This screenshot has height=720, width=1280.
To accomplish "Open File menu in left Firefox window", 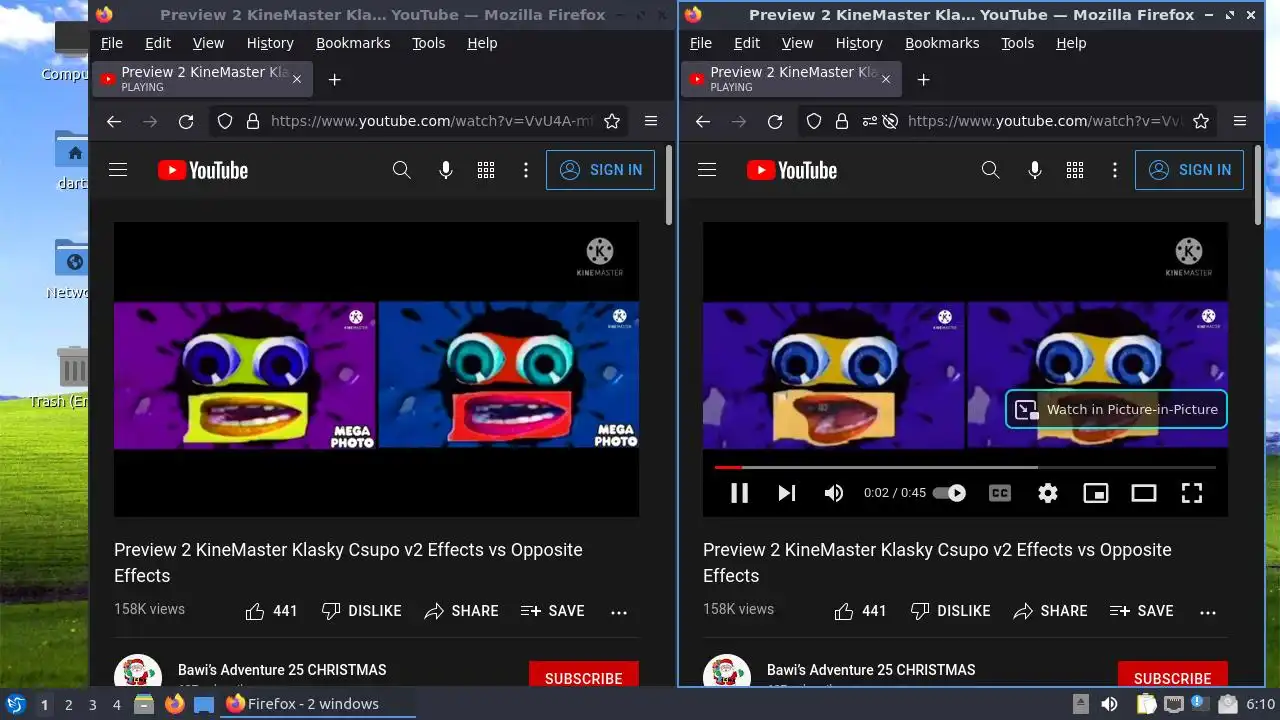I will point(112,43).
